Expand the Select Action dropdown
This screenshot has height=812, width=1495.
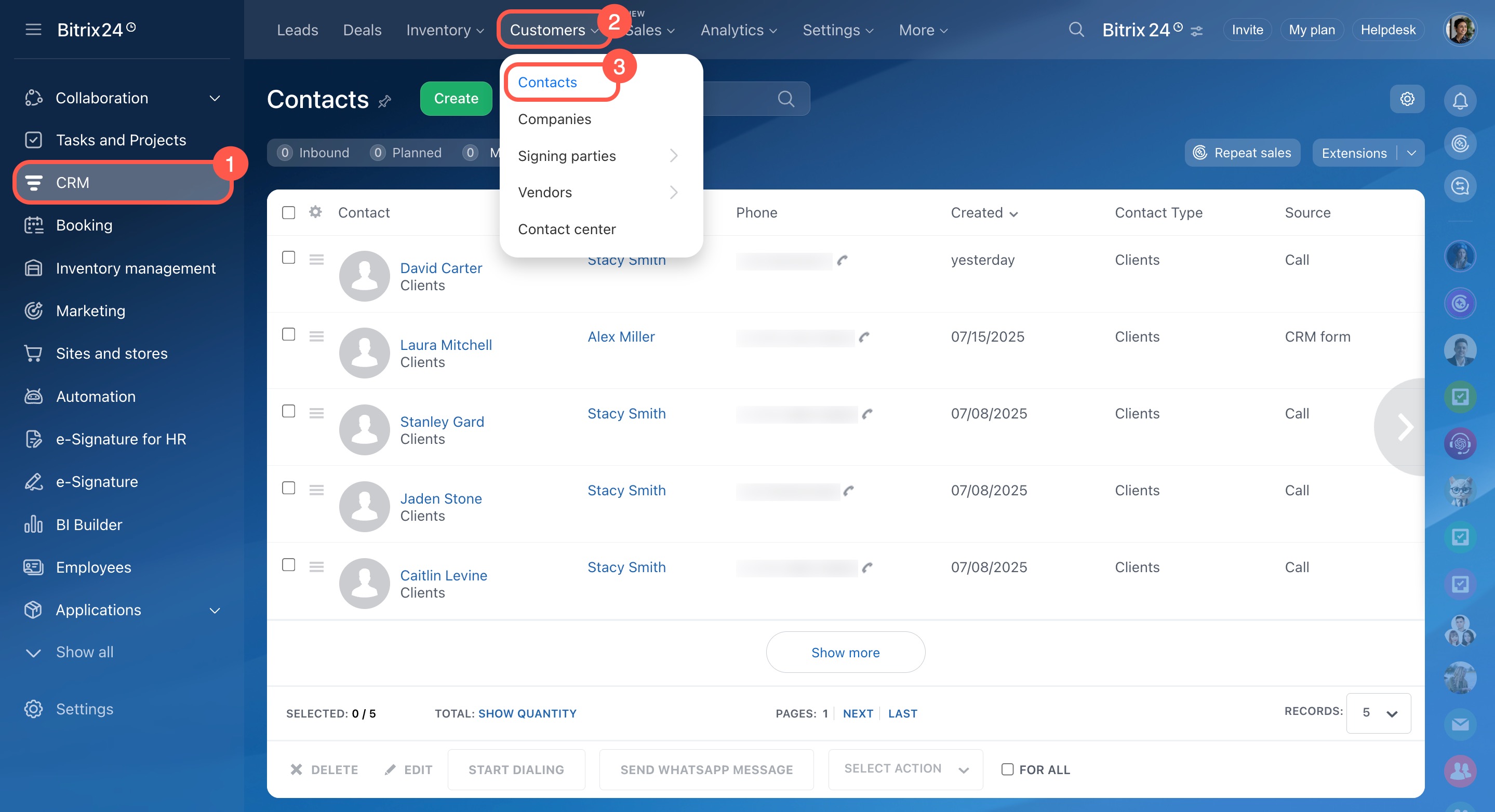click(x=905, y=769)
